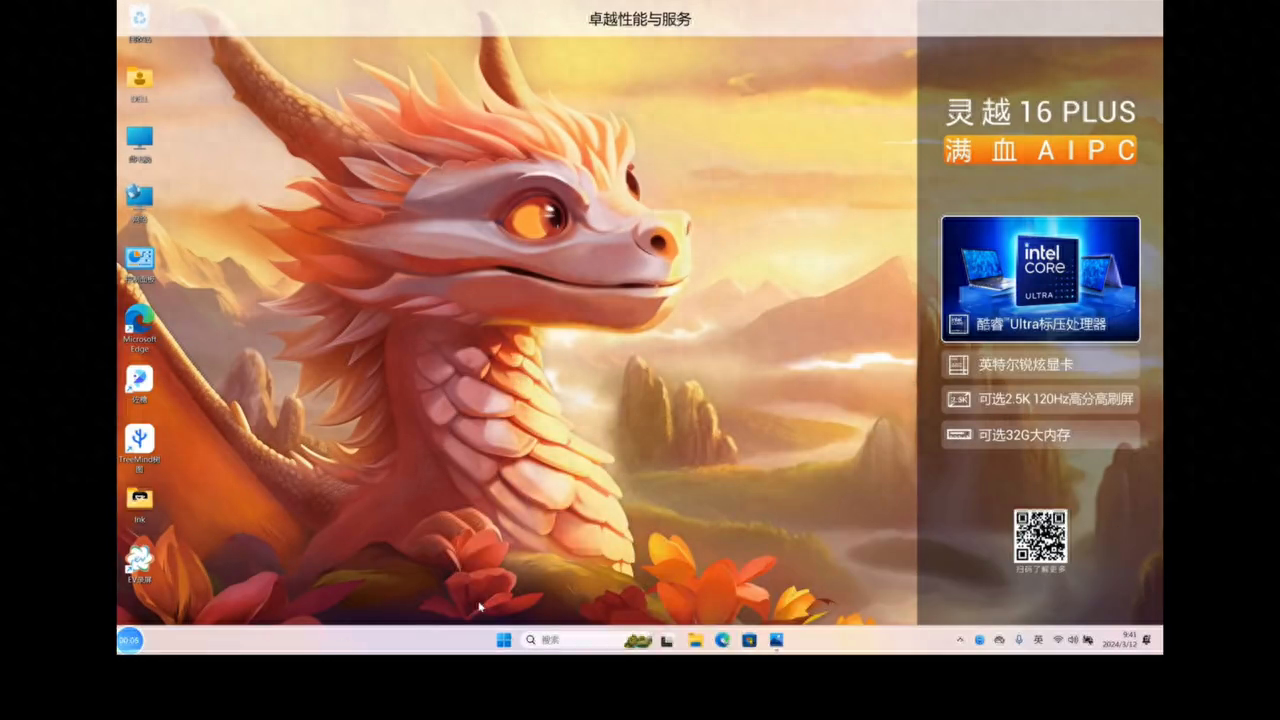Launch Microsoft Store from the taskbar

(x=748, y=640)
